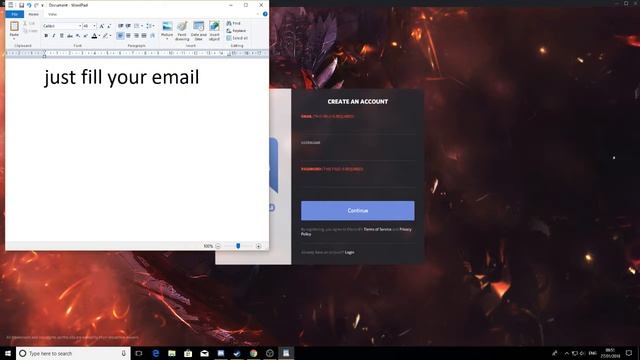Open text color dropdown arrow
The width and height of the screenshot is (640, 360).
click(x=99, y=36)
